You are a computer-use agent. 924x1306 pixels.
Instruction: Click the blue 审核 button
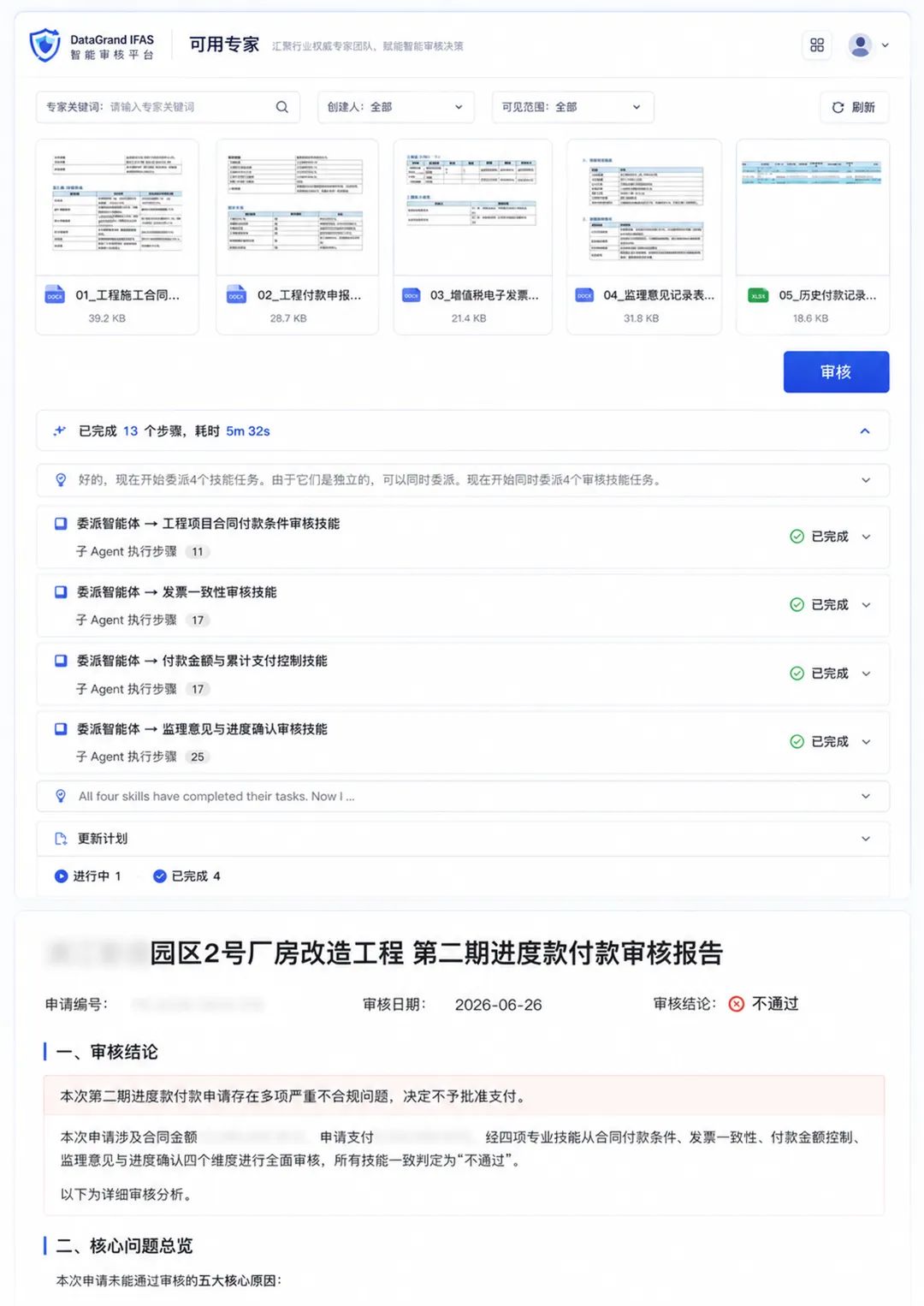[x=836, y=371]
